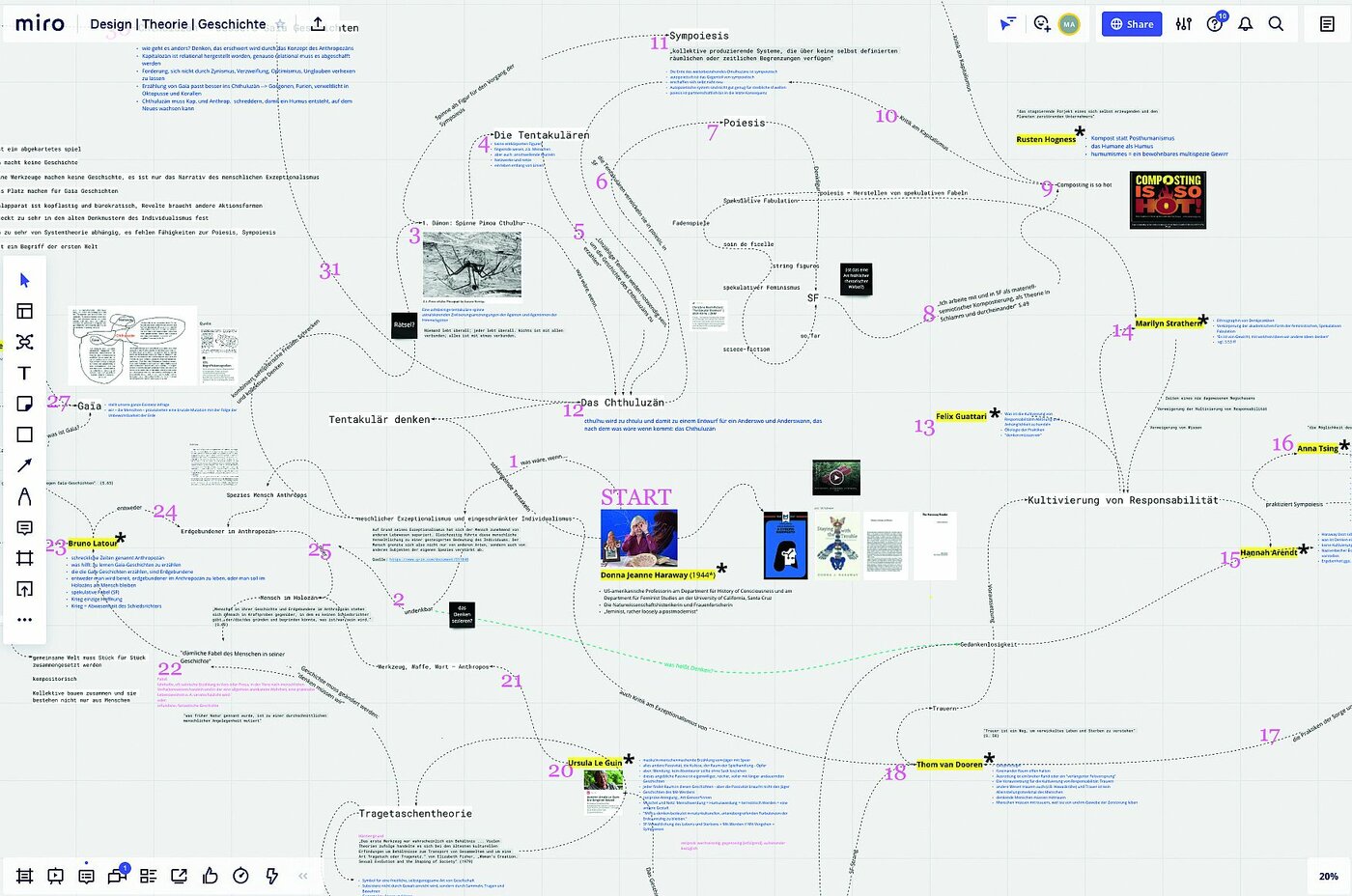1352x896 pixels.
Task: Select the Donna Haraway photo
Action: coord(638,539)
